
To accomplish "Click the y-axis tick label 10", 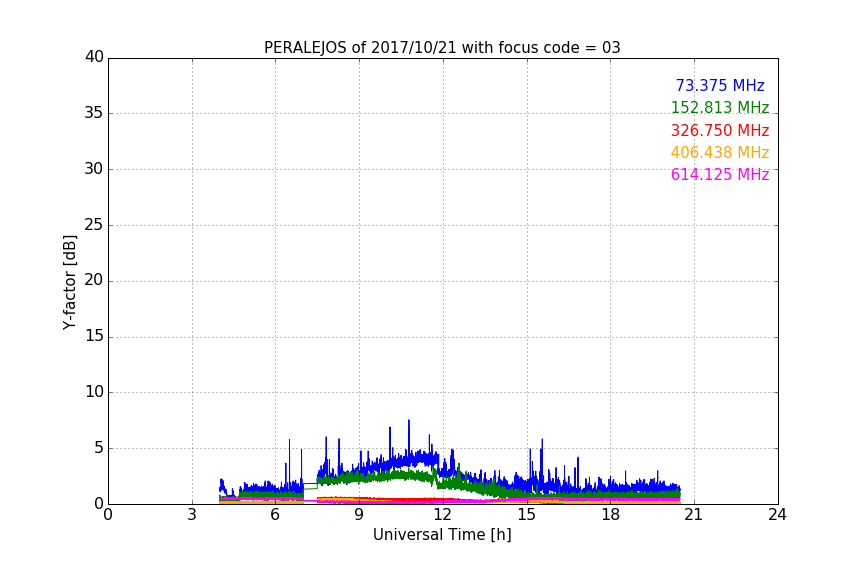I will tap(94, 392).
